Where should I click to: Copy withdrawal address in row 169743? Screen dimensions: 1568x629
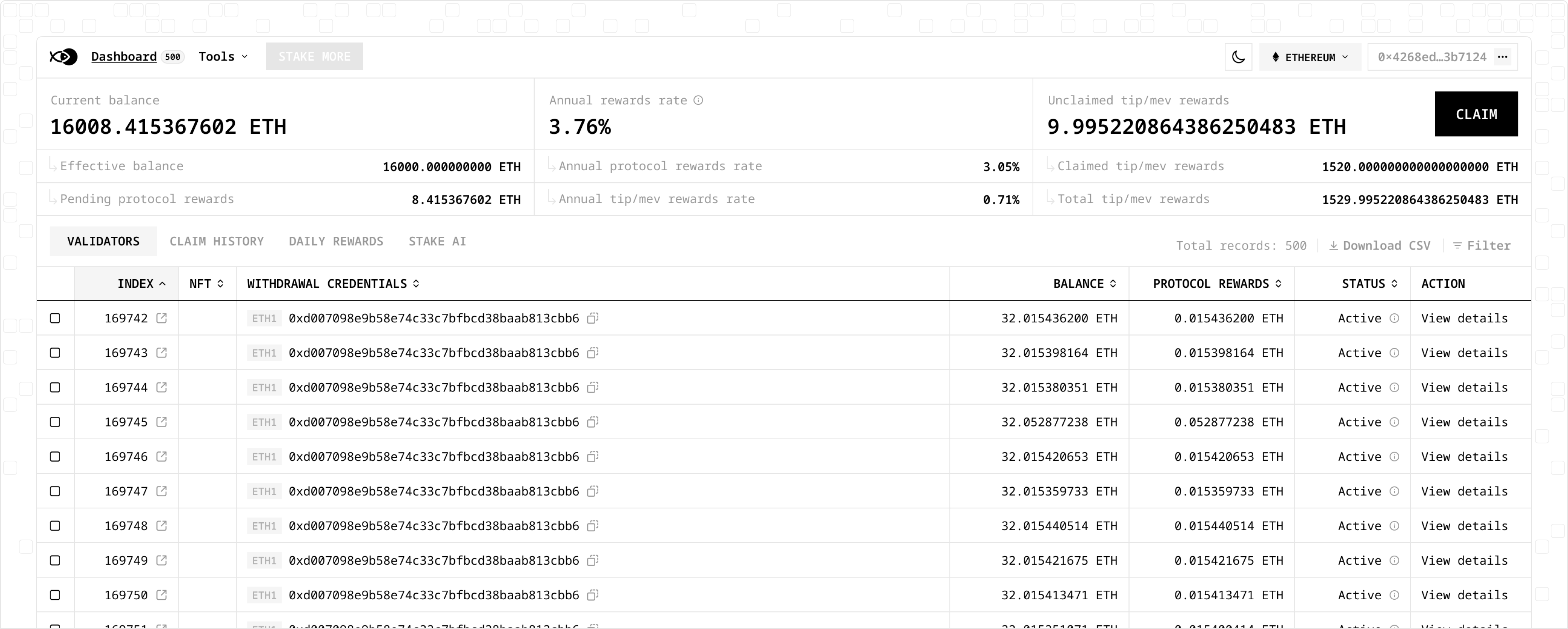click(x=592, y=353)
